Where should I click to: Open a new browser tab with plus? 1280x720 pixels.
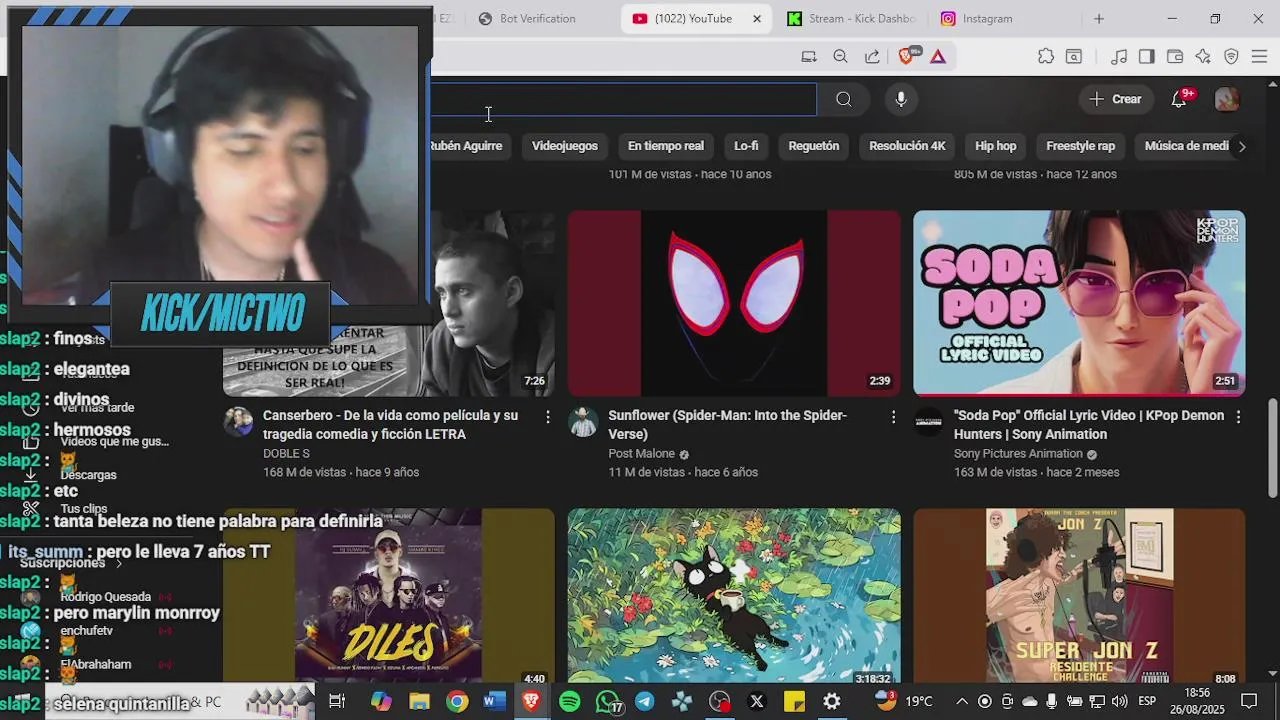click(1099, 19)
